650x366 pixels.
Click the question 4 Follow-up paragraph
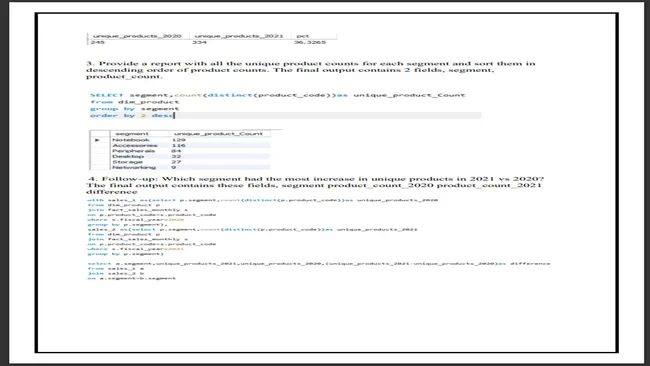click(x=315, y=185)
